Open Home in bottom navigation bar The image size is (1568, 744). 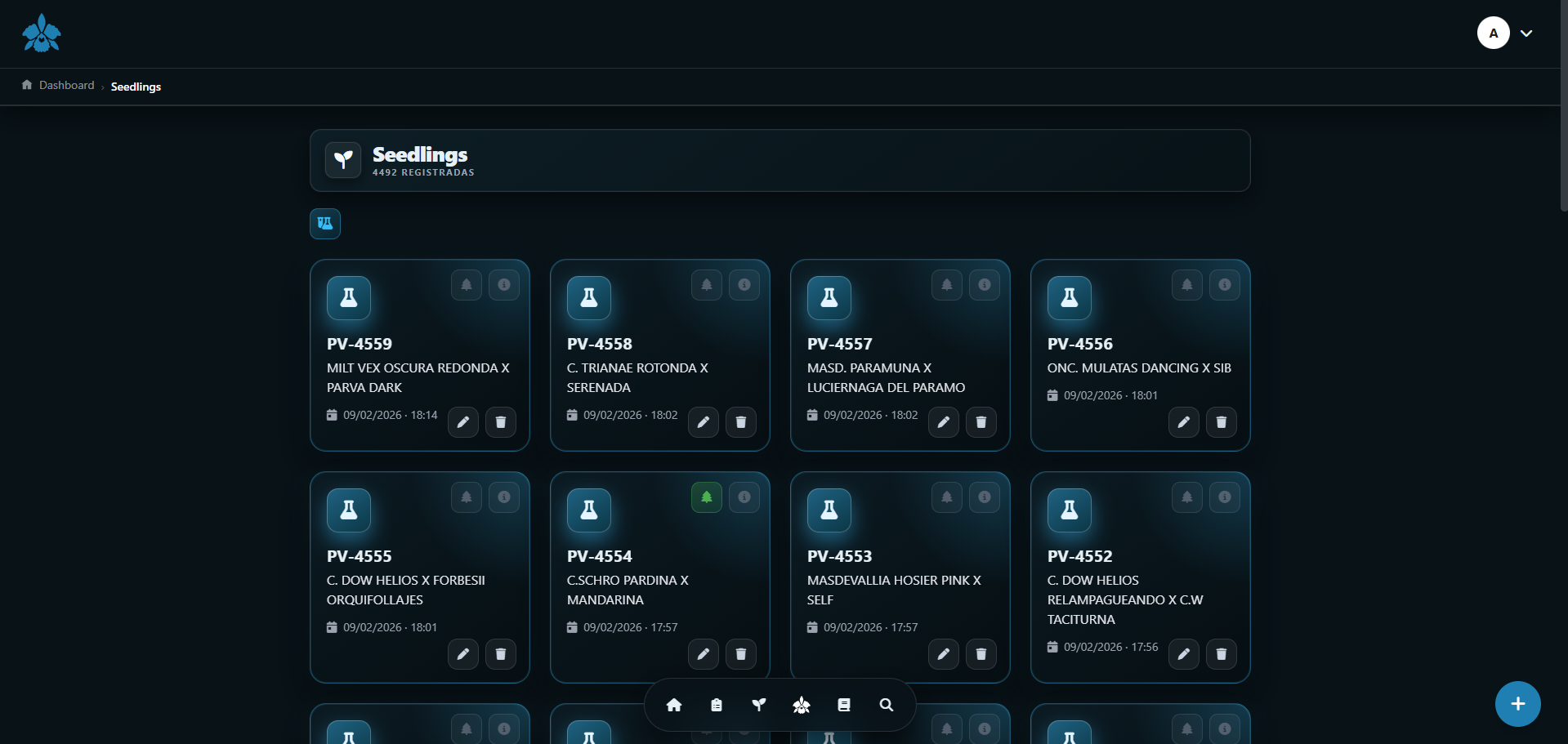click(674, 705)
